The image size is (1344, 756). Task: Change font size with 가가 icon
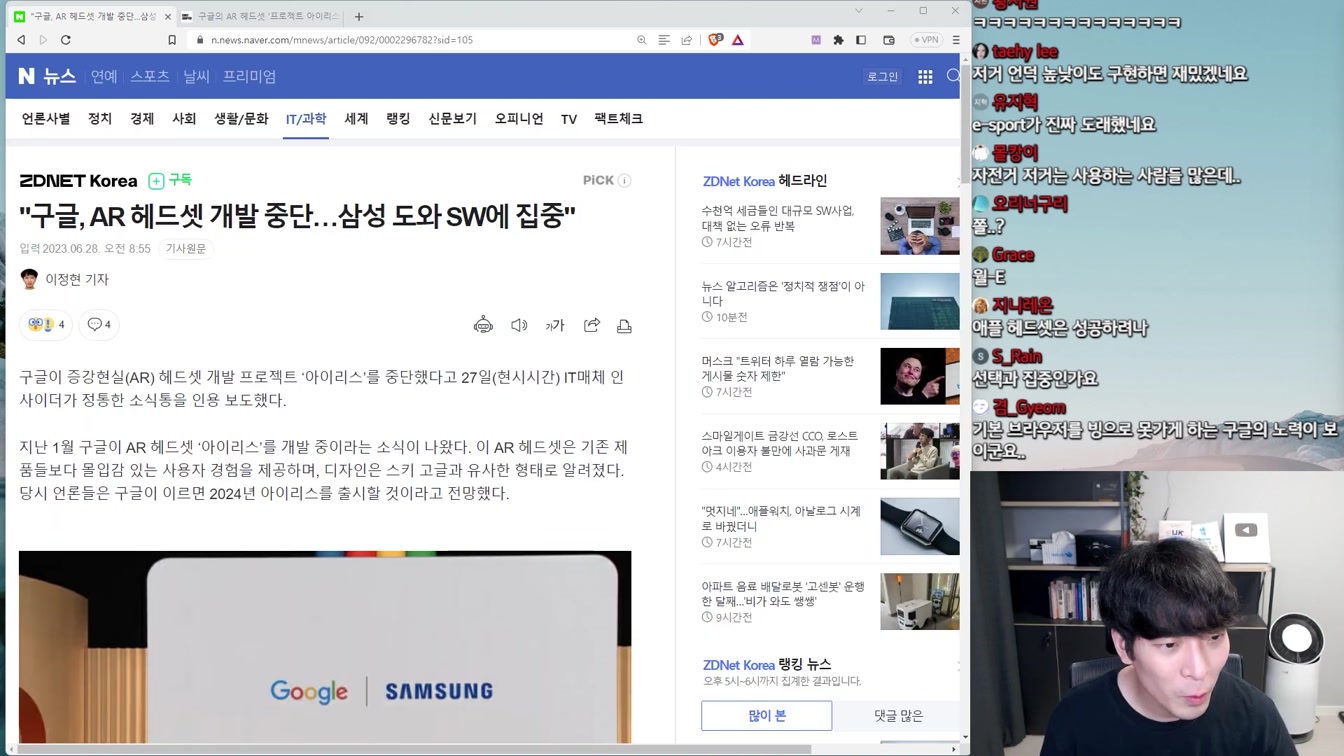(x=555, y=325)
